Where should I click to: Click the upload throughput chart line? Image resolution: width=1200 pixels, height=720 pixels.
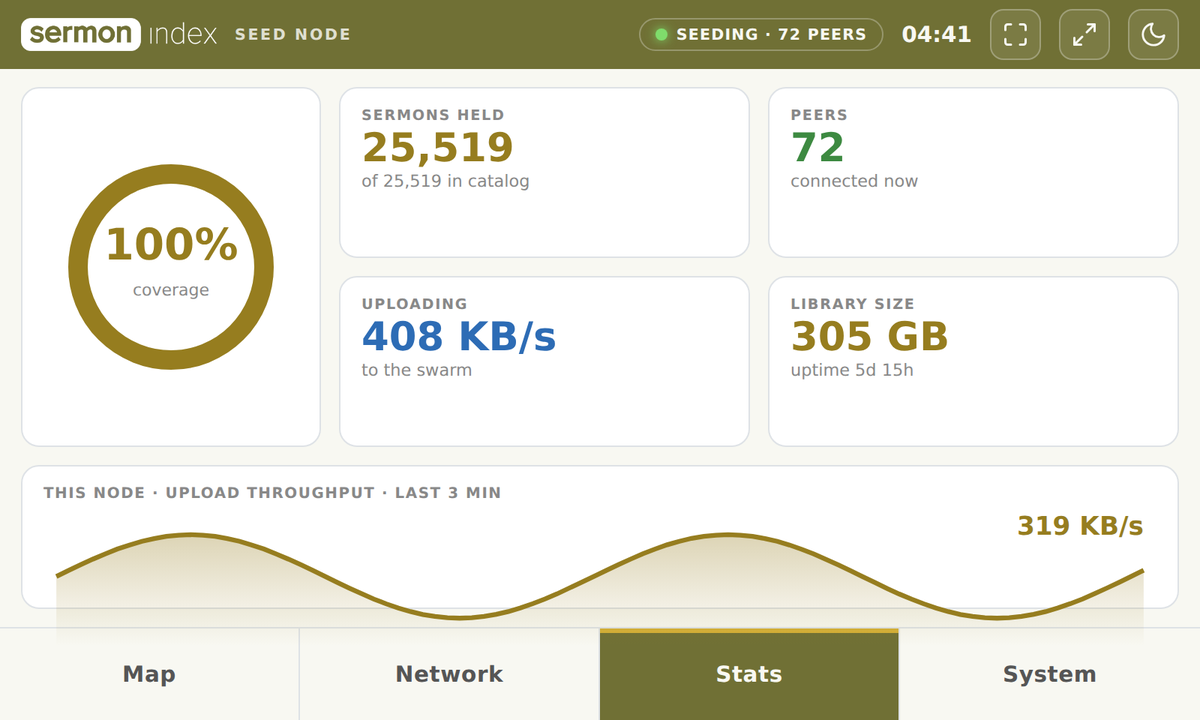[x=600, y=576]
